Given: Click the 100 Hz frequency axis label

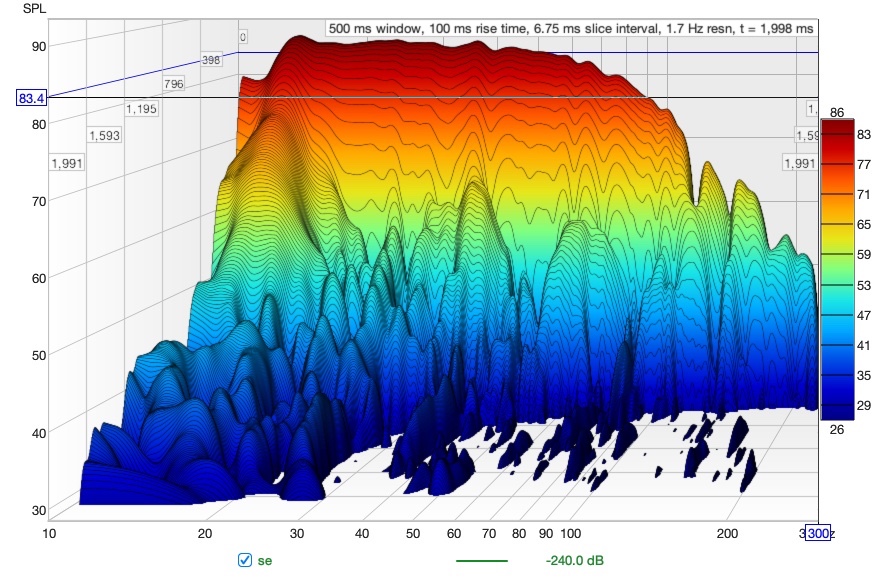Looking at the screenshot, I should tap(571, 533).
